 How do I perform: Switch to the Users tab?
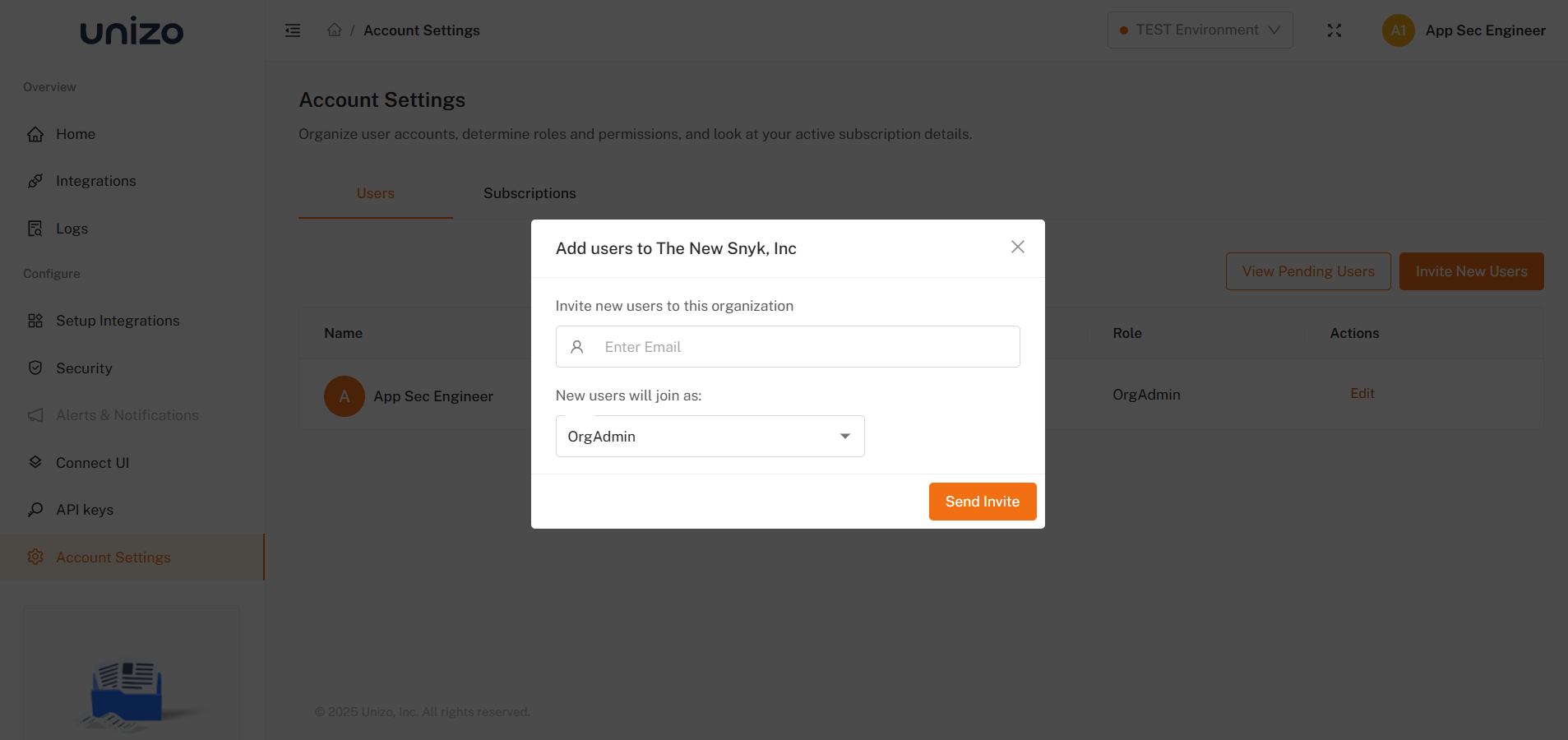(375, 193)
